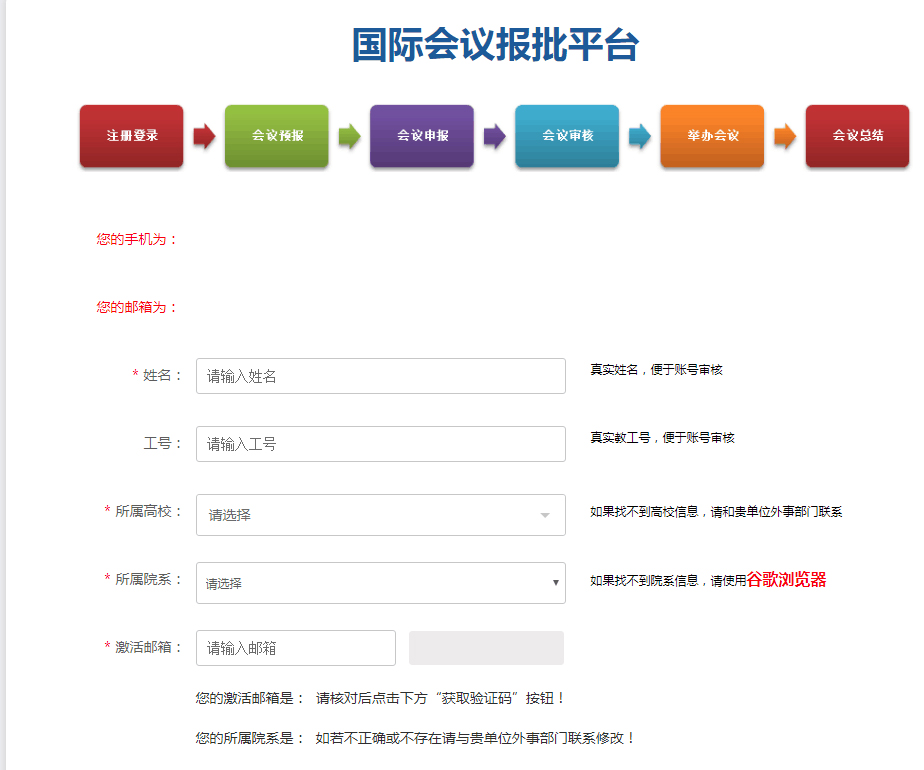This screenshot has width=924, height=770.
Task: Click the purple arrow after 会议申报
Action: [x=494, y=136]
